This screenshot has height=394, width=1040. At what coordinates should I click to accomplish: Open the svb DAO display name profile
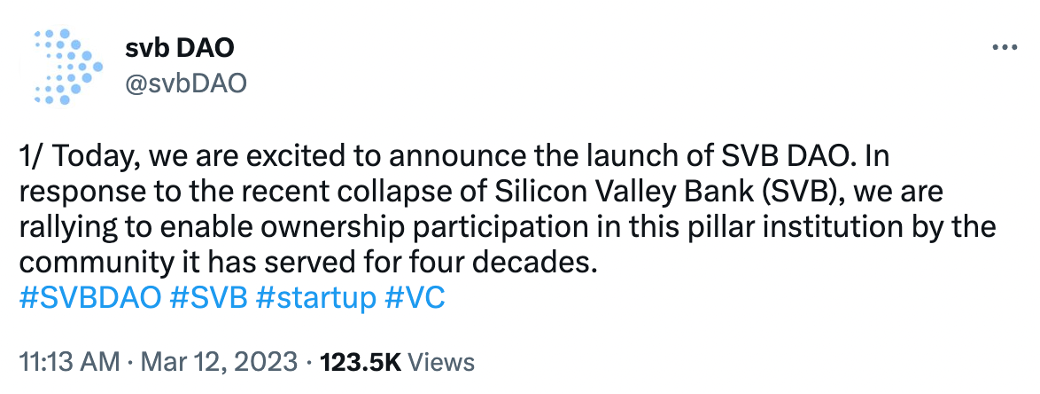[x=179, y=48]
